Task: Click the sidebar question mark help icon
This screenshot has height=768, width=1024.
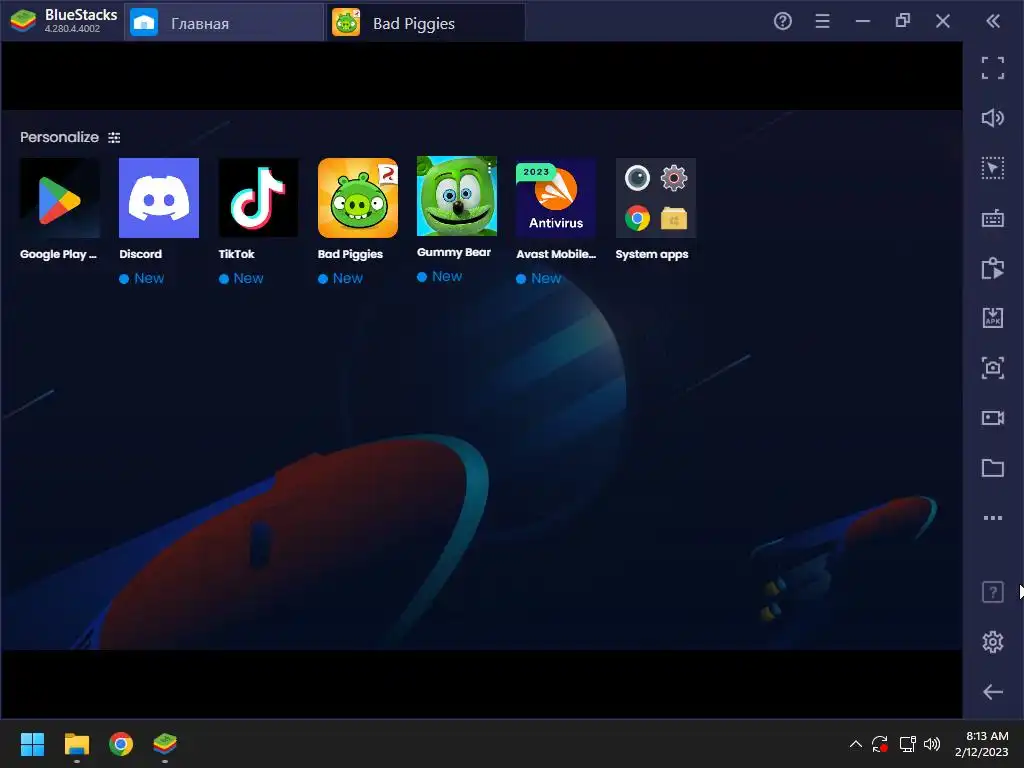Action: (x=993, y=592)
